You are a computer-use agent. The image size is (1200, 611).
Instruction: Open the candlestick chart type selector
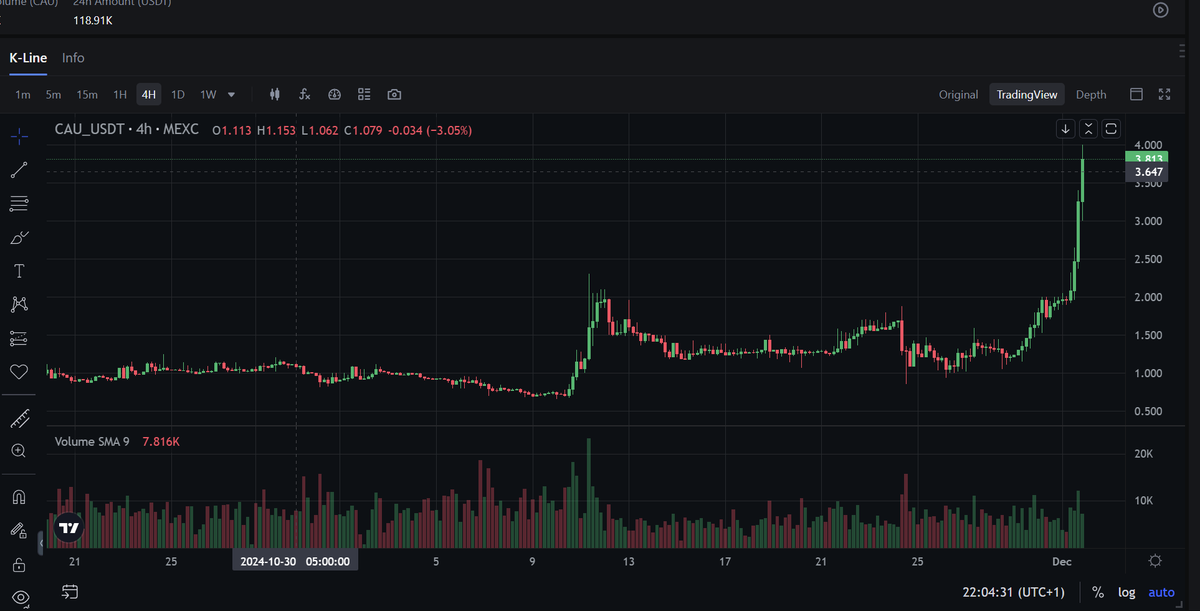coord(275,94)
